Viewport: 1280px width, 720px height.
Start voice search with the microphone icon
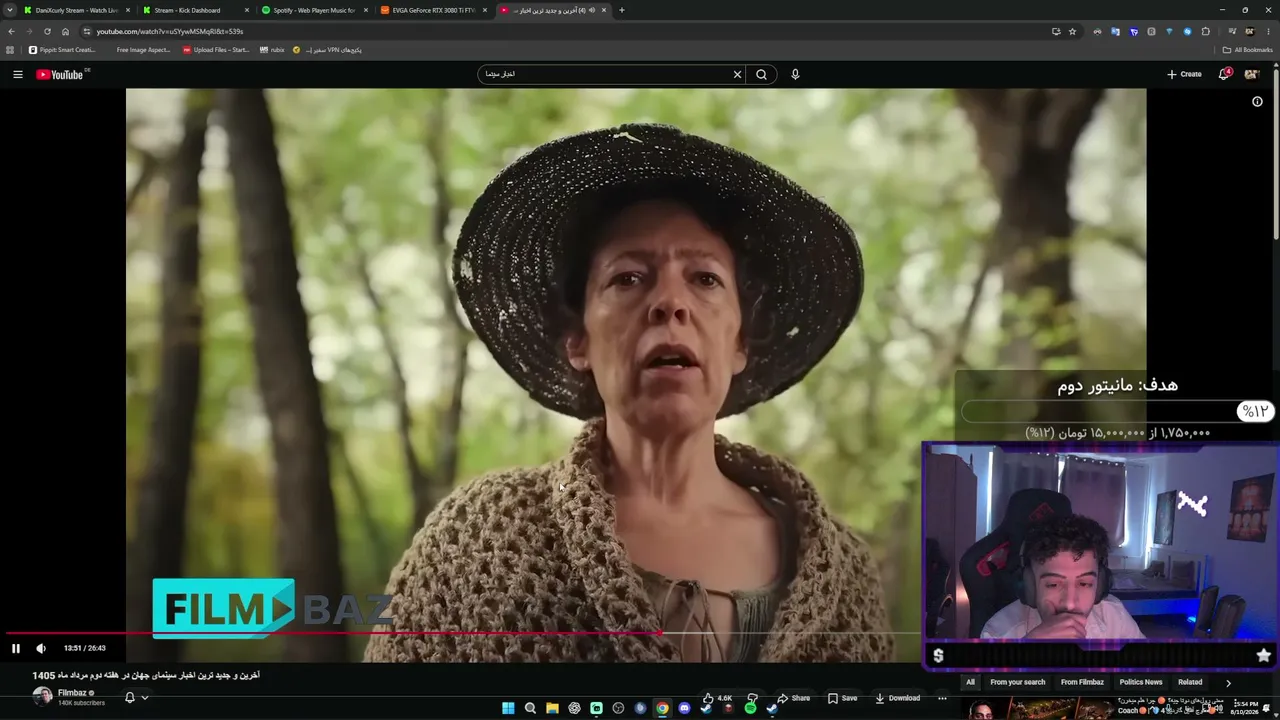795,74
